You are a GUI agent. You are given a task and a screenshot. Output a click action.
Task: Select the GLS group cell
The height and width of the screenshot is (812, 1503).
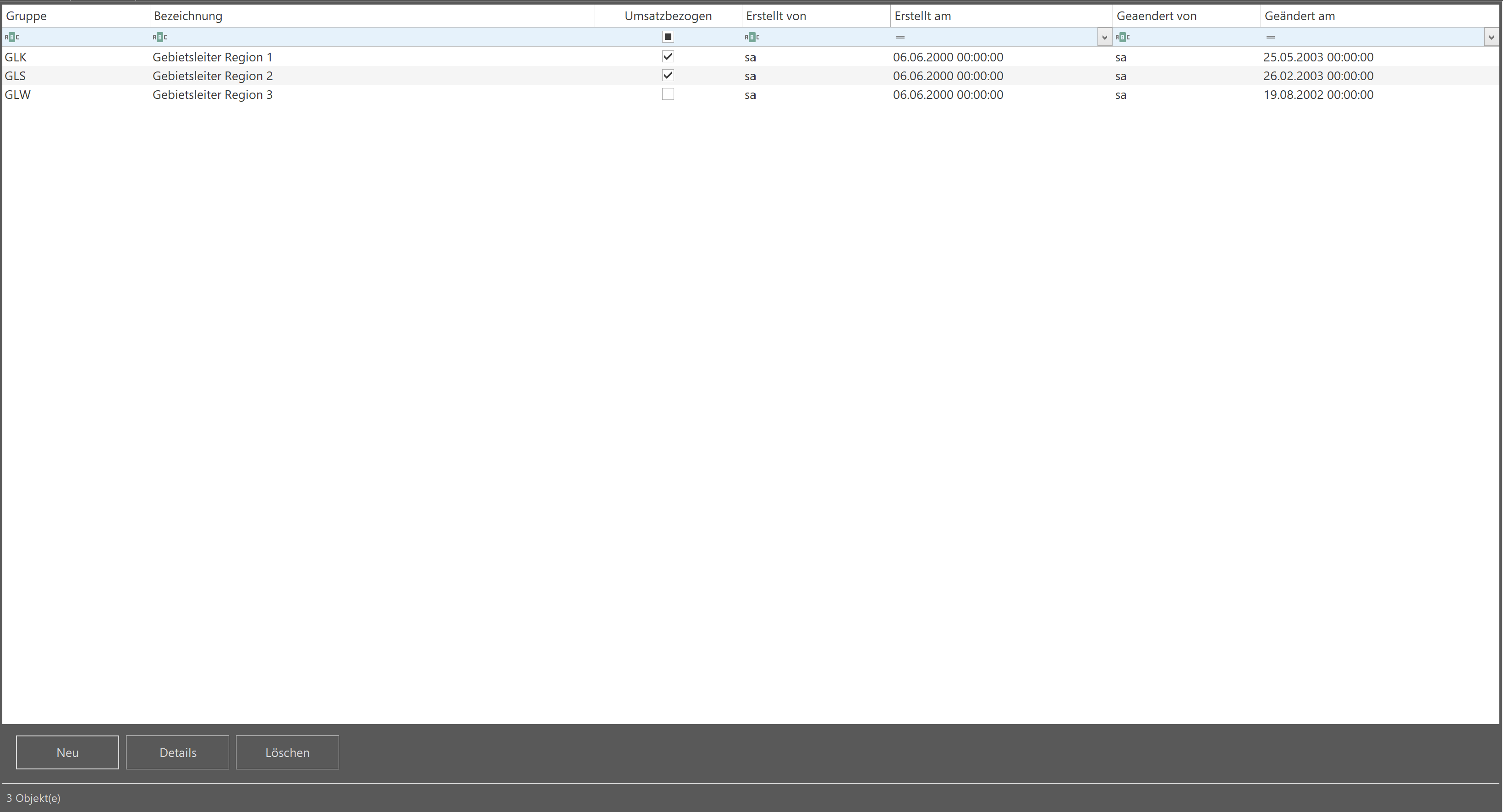click(x=76, y=76)
